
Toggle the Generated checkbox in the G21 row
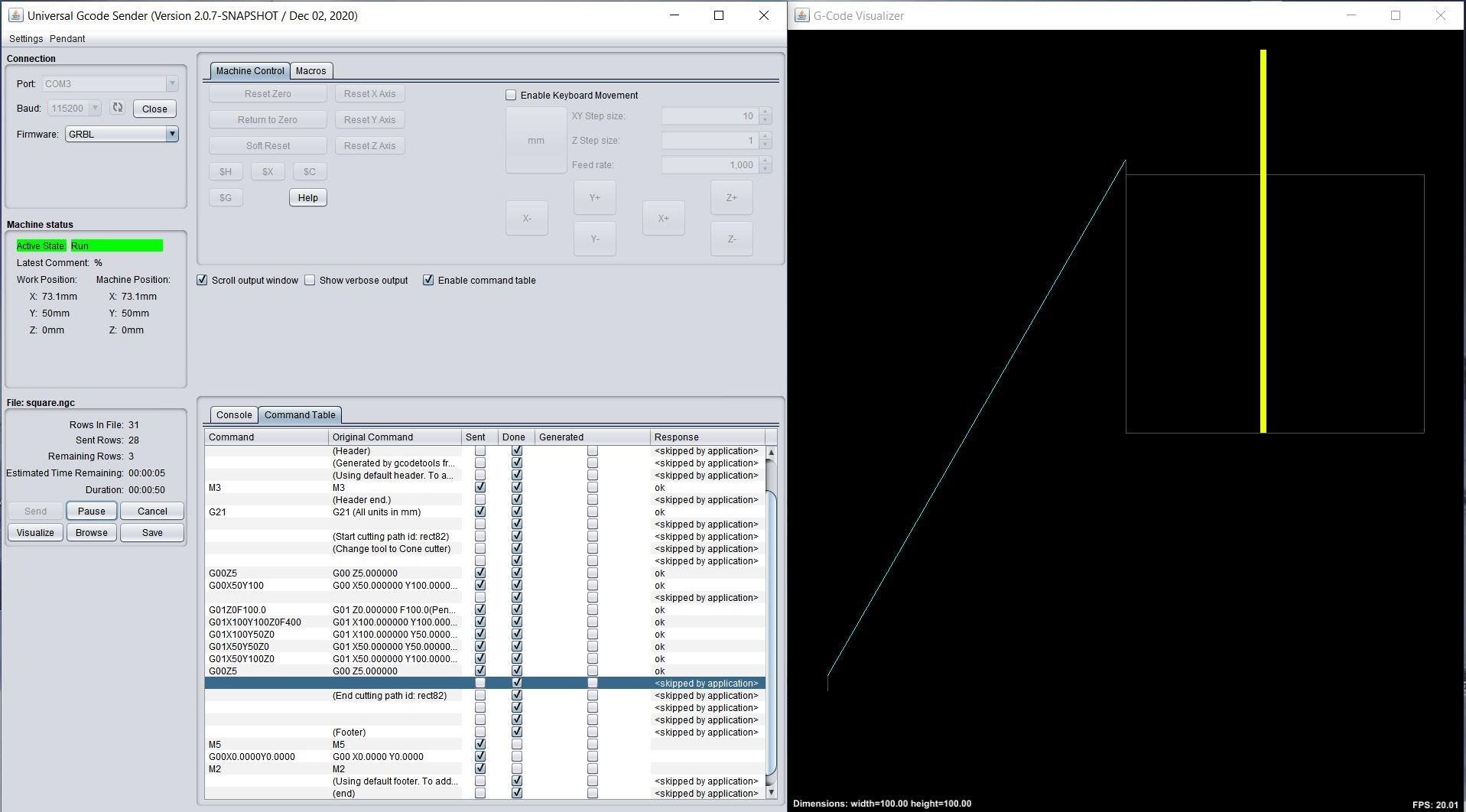[x=593, y=512]
